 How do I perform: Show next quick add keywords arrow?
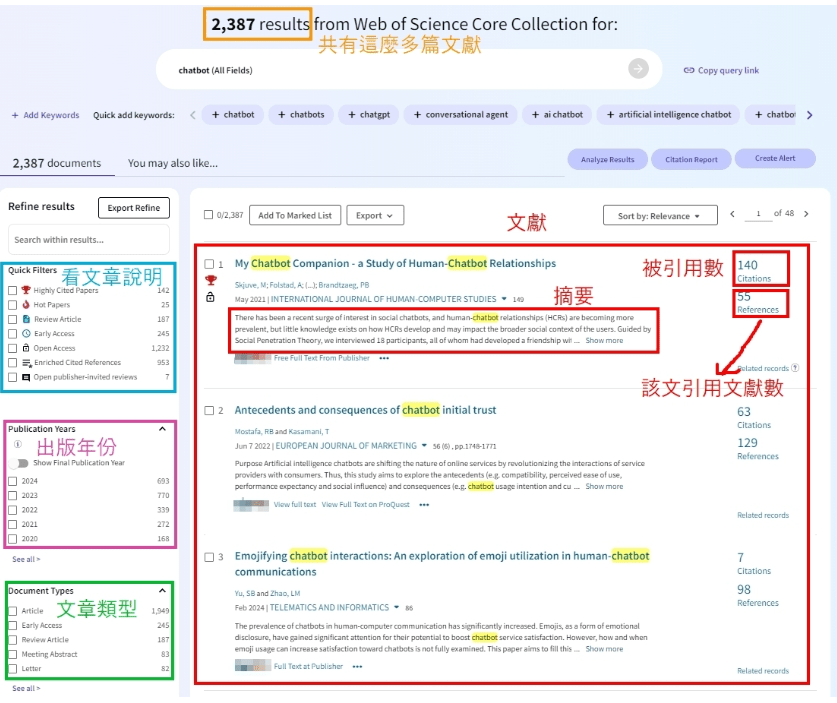coord(809,115)
